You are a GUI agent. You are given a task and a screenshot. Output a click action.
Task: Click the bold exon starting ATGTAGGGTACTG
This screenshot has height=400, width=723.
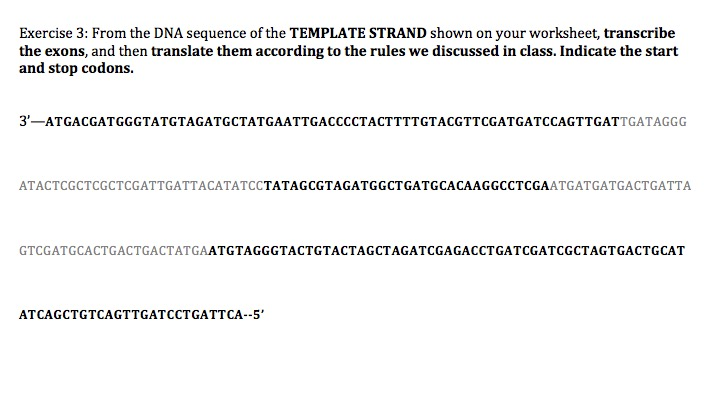pyautogui.click(x=446, y=251)
